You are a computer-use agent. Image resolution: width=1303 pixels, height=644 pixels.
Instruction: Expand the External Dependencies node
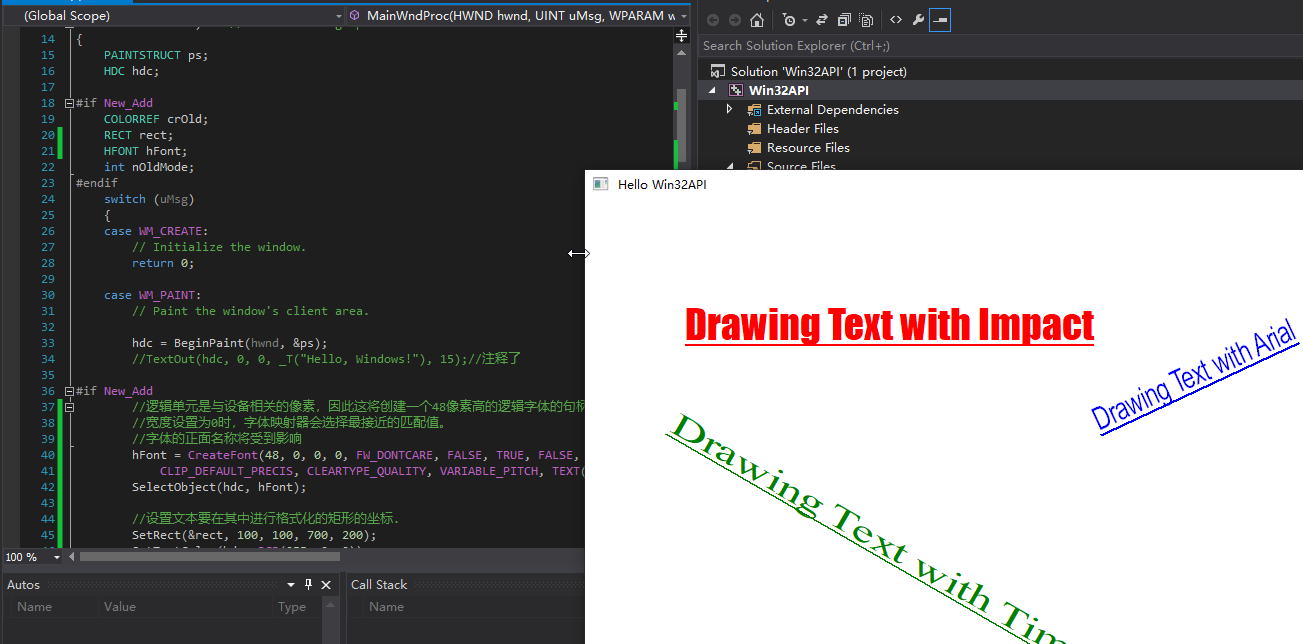728,109
